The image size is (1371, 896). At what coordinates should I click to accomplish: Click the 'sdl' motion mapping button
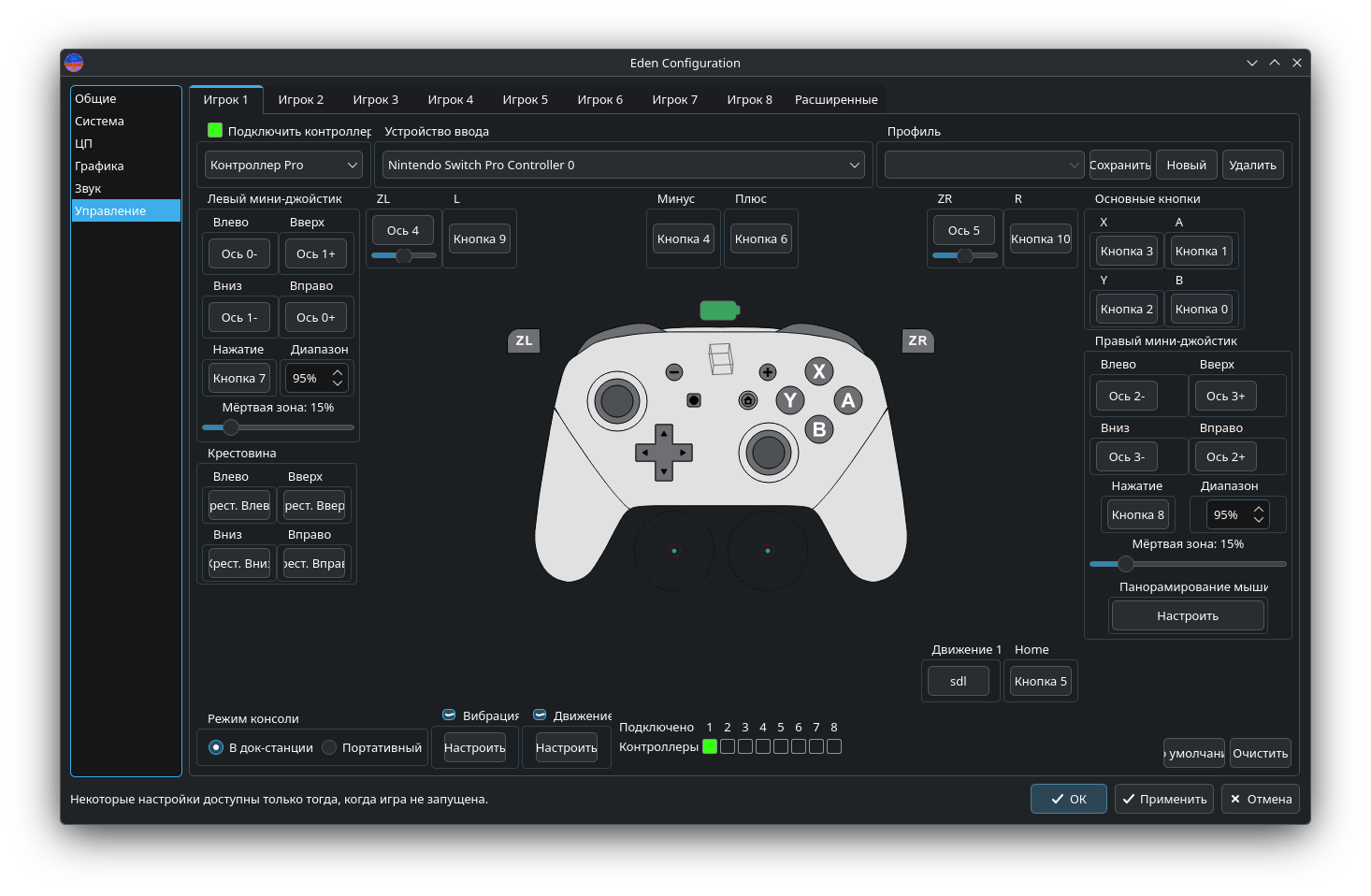point(959,681)
